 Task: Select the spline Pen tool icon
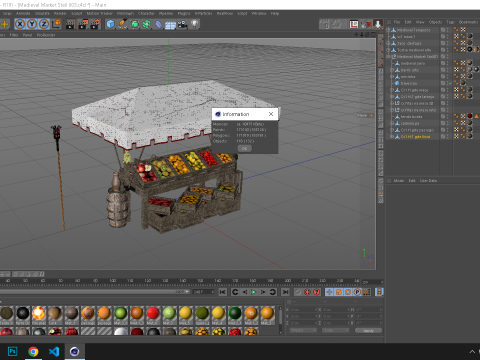pyautogui.click(x=122, y=24)
